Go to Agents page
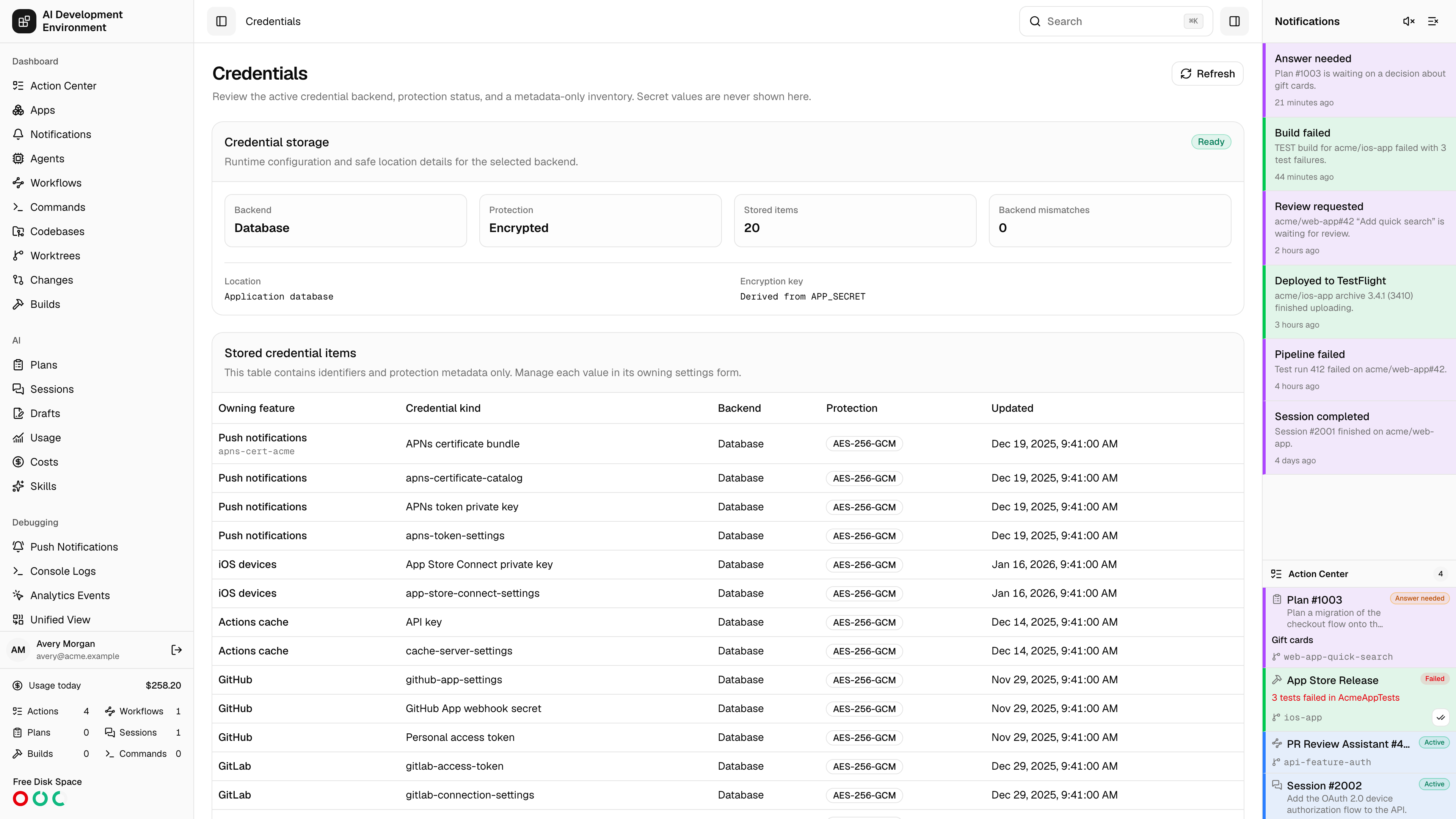This screenshot has width=1456, height=819. point(97,159)
